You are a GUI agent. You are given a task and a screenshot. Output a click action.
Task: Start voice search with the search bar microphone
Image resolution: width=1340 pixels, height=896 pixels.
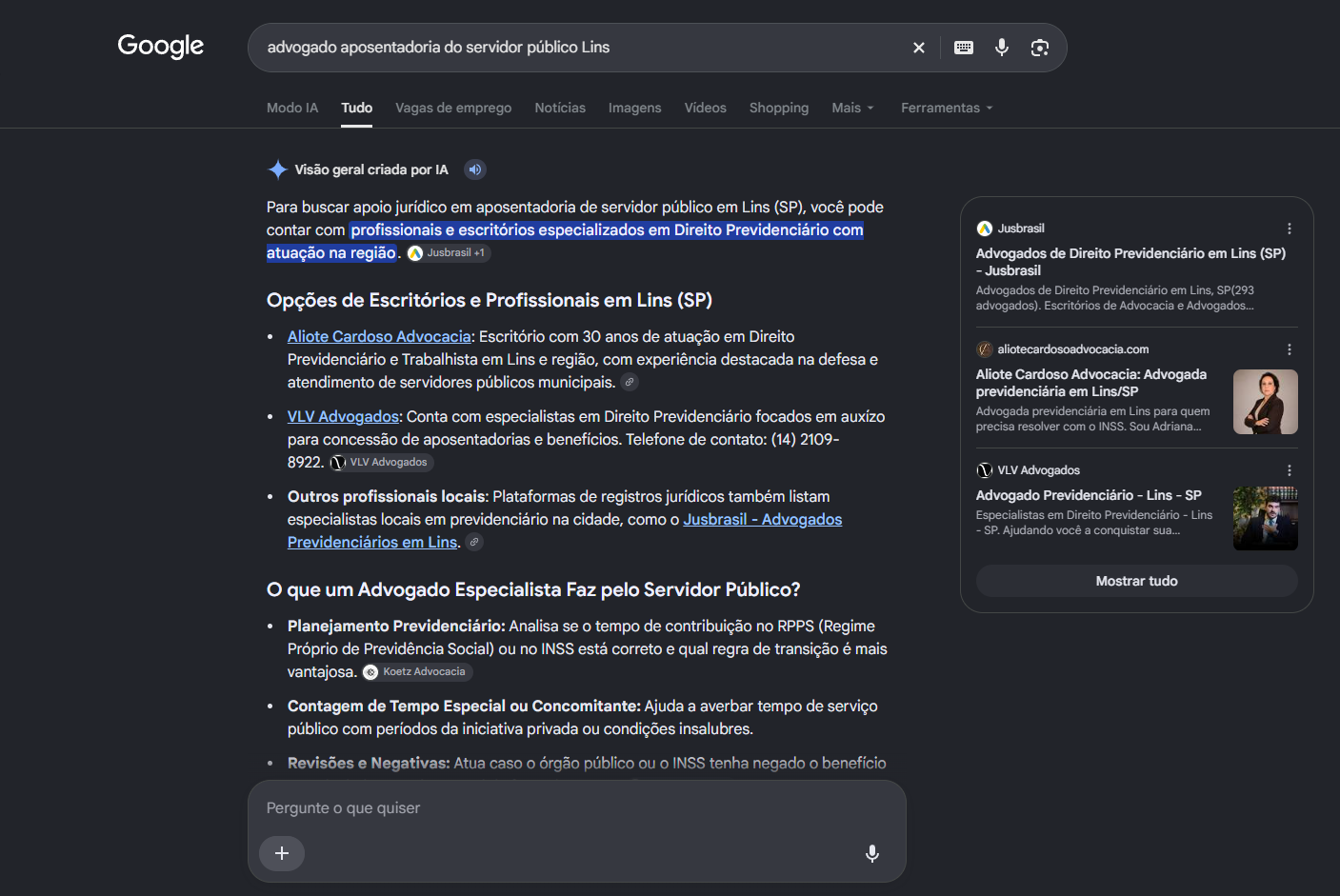pyautogui.click(x=1002, y=48)
